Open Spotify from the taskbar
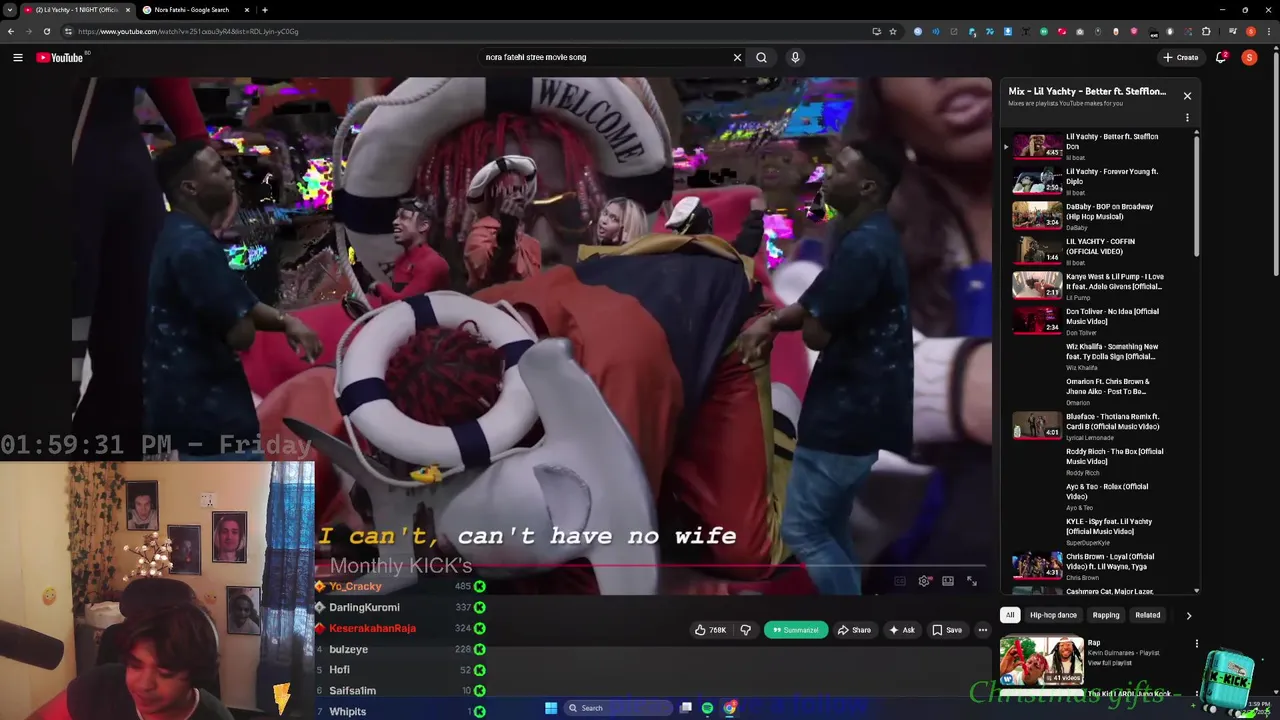Viewport: 1280px width, 720px height. (708, 708)
